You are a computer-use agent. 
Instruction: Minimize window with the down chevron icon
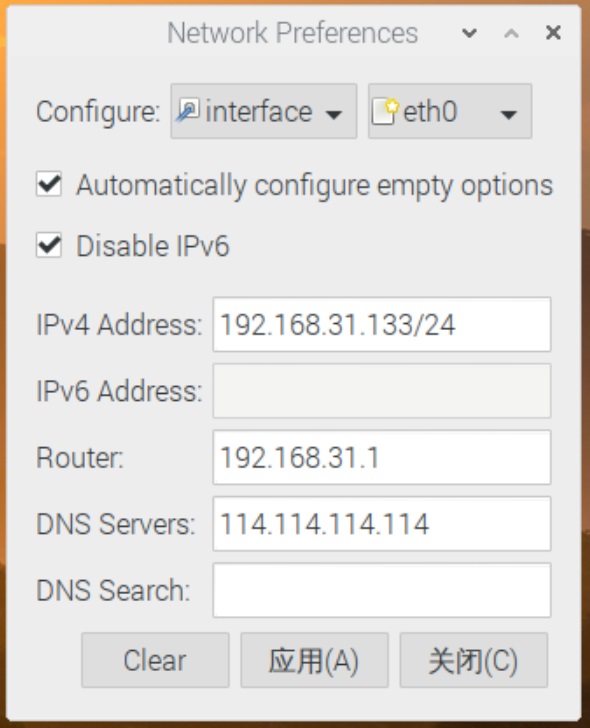tap(469, 33)
